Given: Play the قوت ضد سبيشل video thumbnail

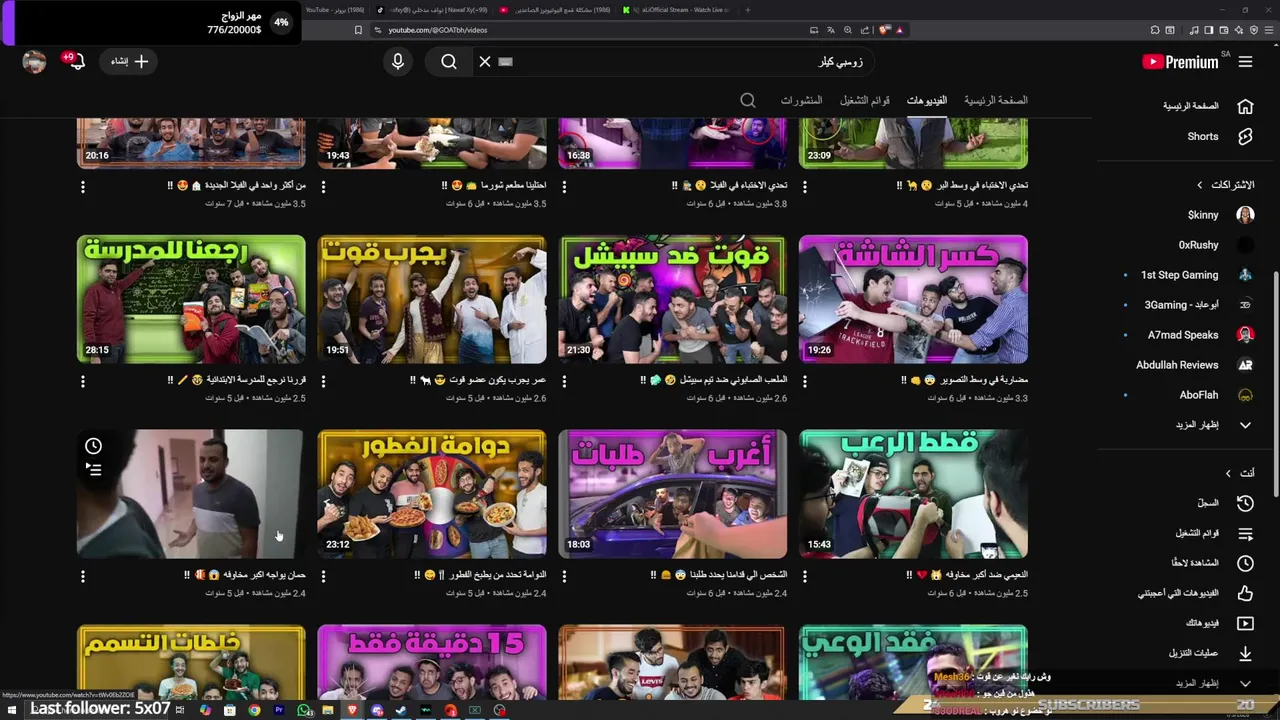Looking at the screenshot, I should [673, 299].
